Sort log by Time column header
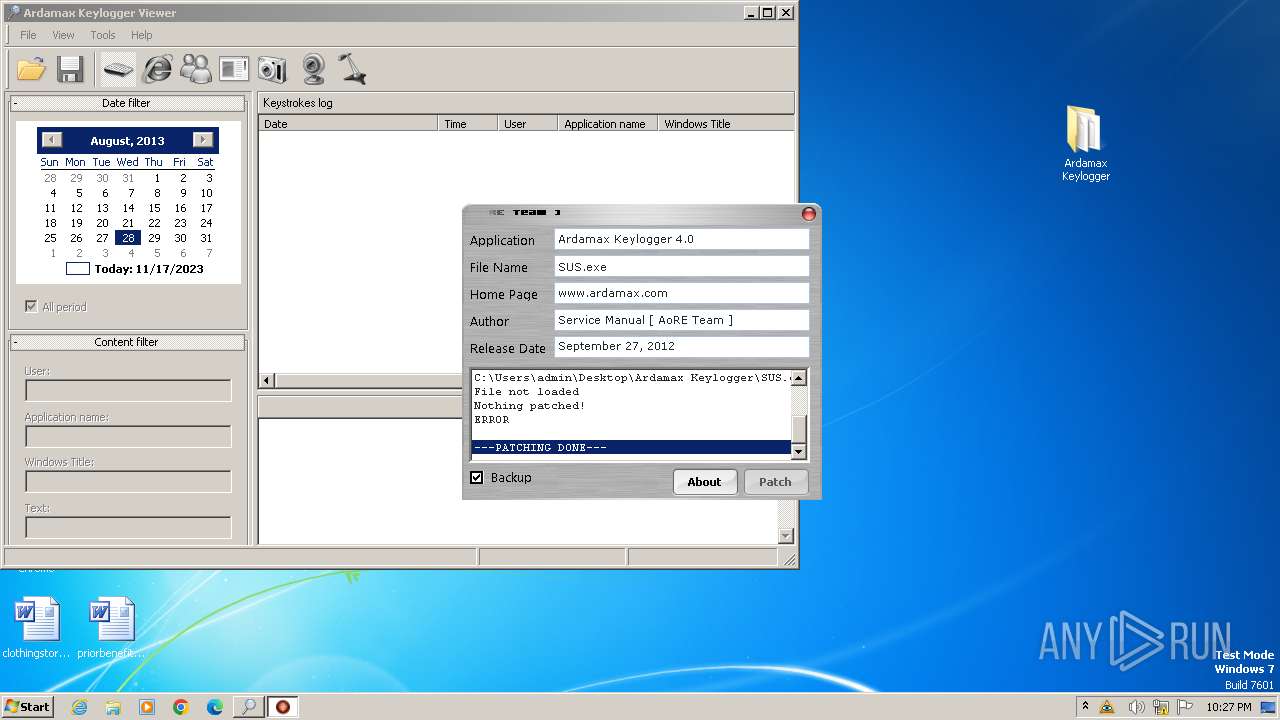1280x720 pixels. [x=468, y=124]
